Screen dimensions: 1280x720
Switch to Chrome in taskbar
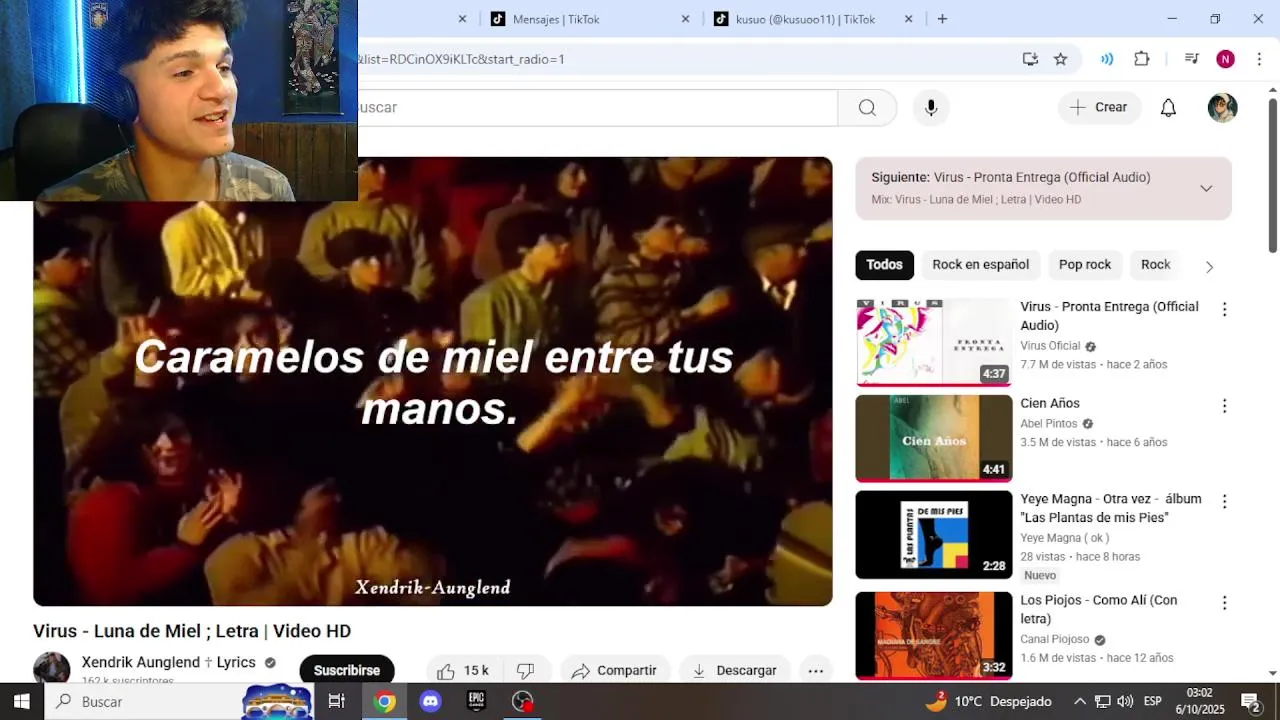pyautogui.click(x=385, y=701)
